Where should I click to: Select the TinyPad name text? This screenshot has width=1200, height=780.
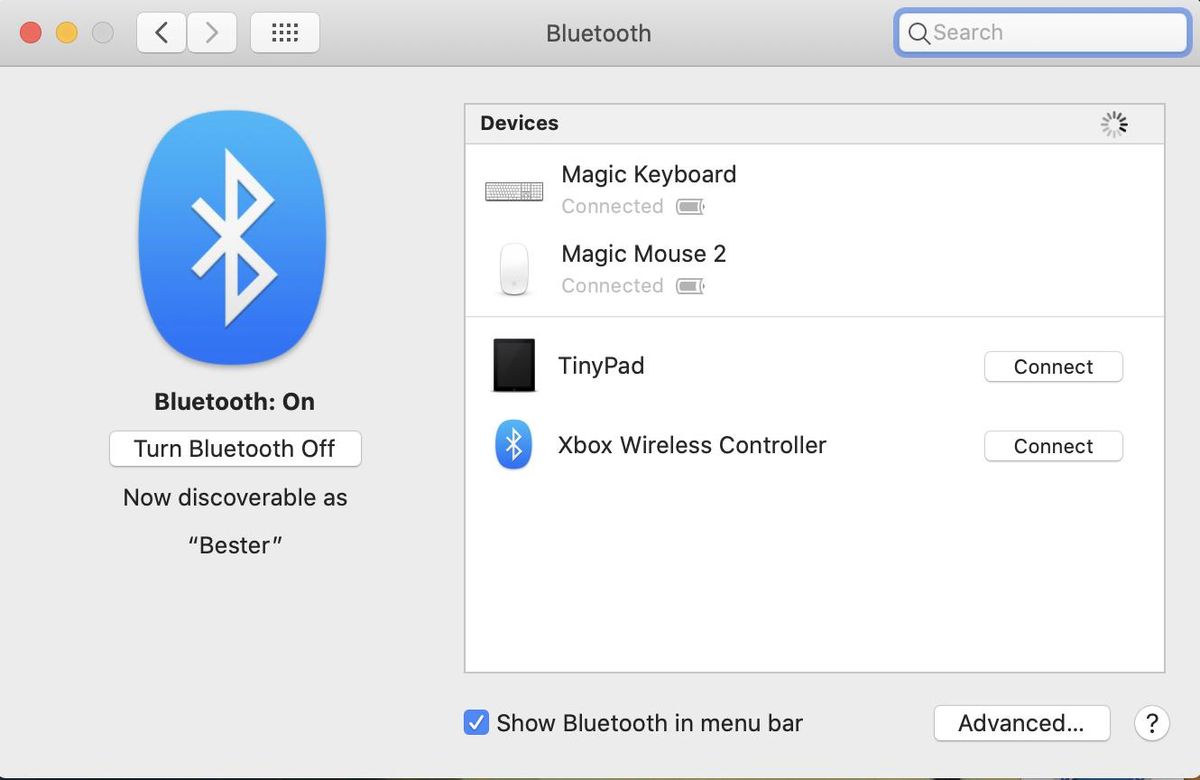[x=601, y=366]
